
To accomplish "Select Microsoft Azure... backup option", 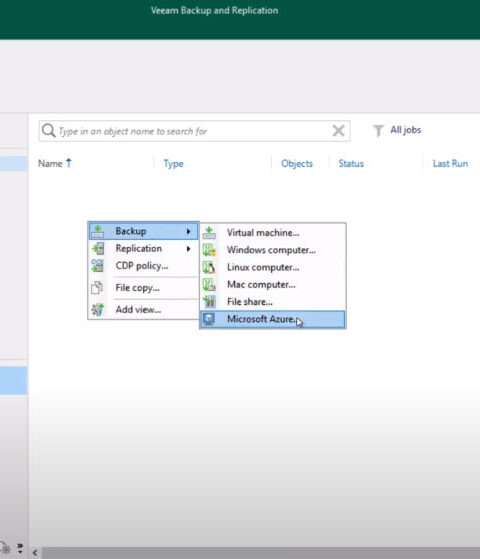I will click(x=273, y=319).
